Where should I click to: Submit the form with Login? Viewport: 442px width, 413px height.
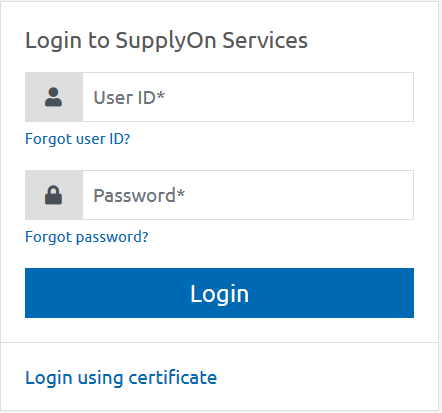point(219,293)
